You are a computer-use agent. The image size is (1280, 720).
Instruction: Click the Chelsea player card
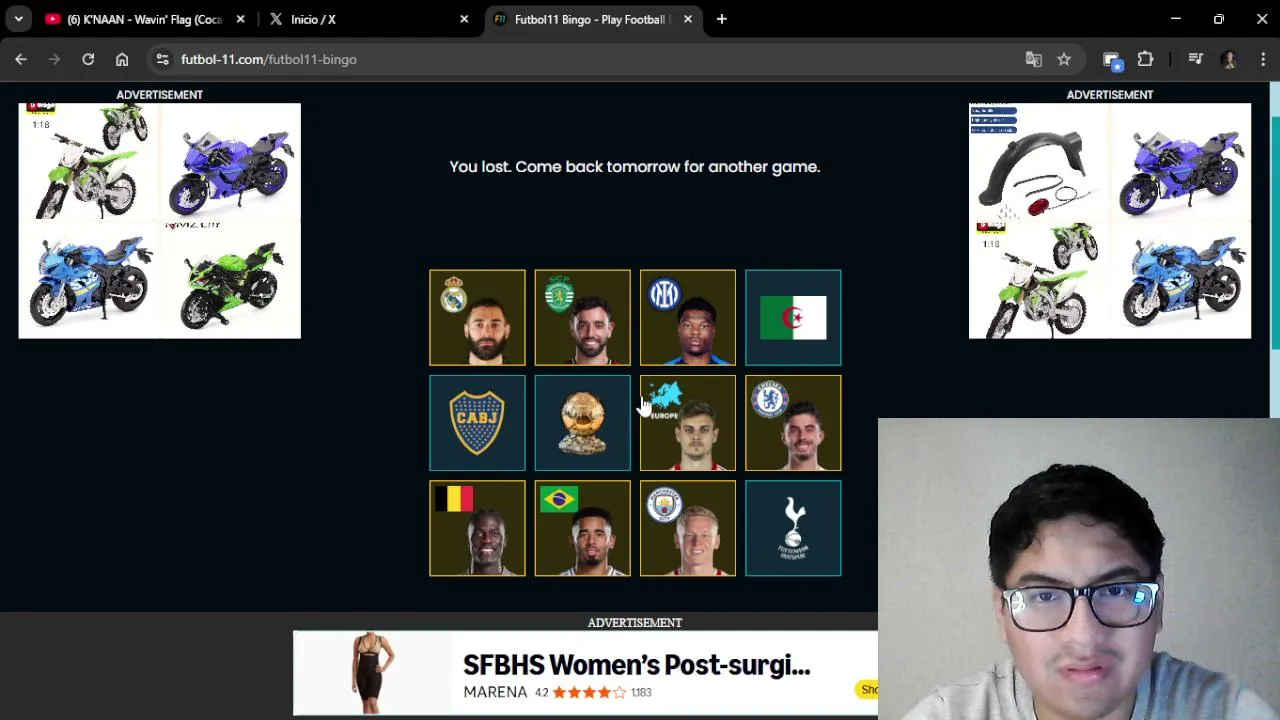pyautogui.click(x=793, y=423)
